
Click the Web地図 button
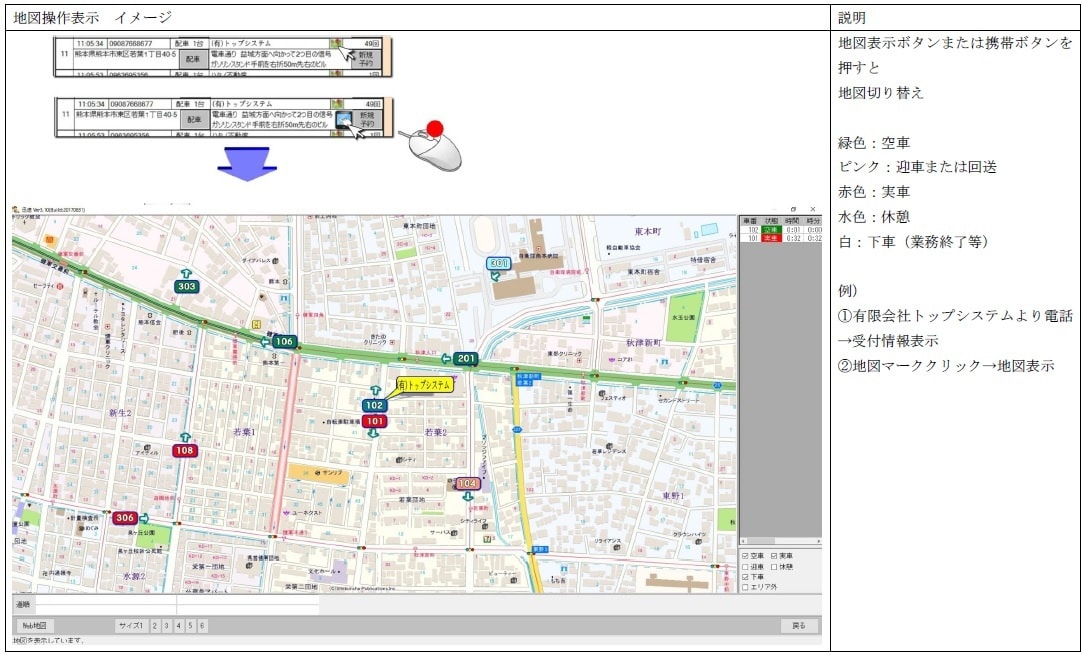tap(33, 626)
